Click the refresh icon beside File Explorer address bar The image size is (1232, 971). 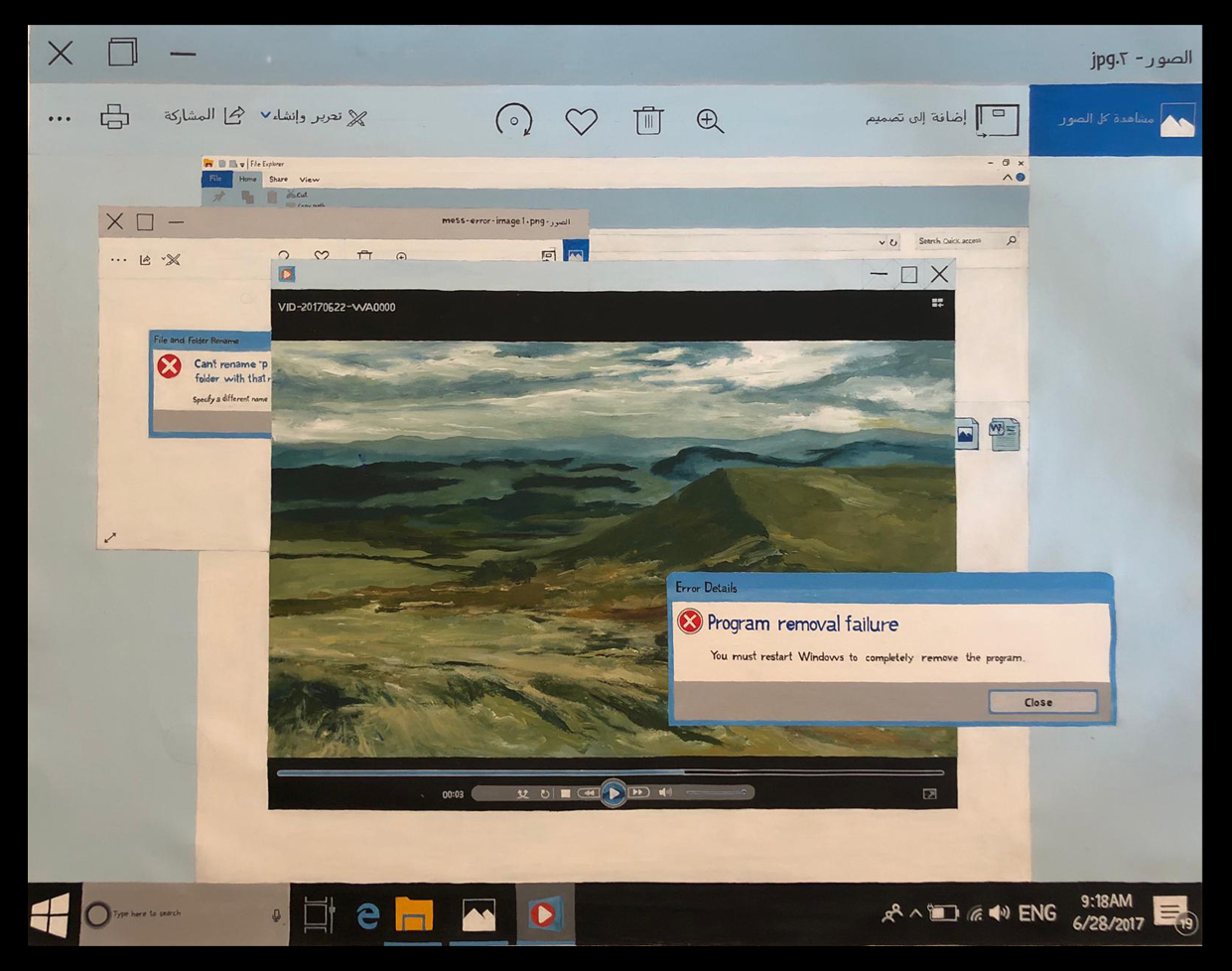(x=893, y=241)
